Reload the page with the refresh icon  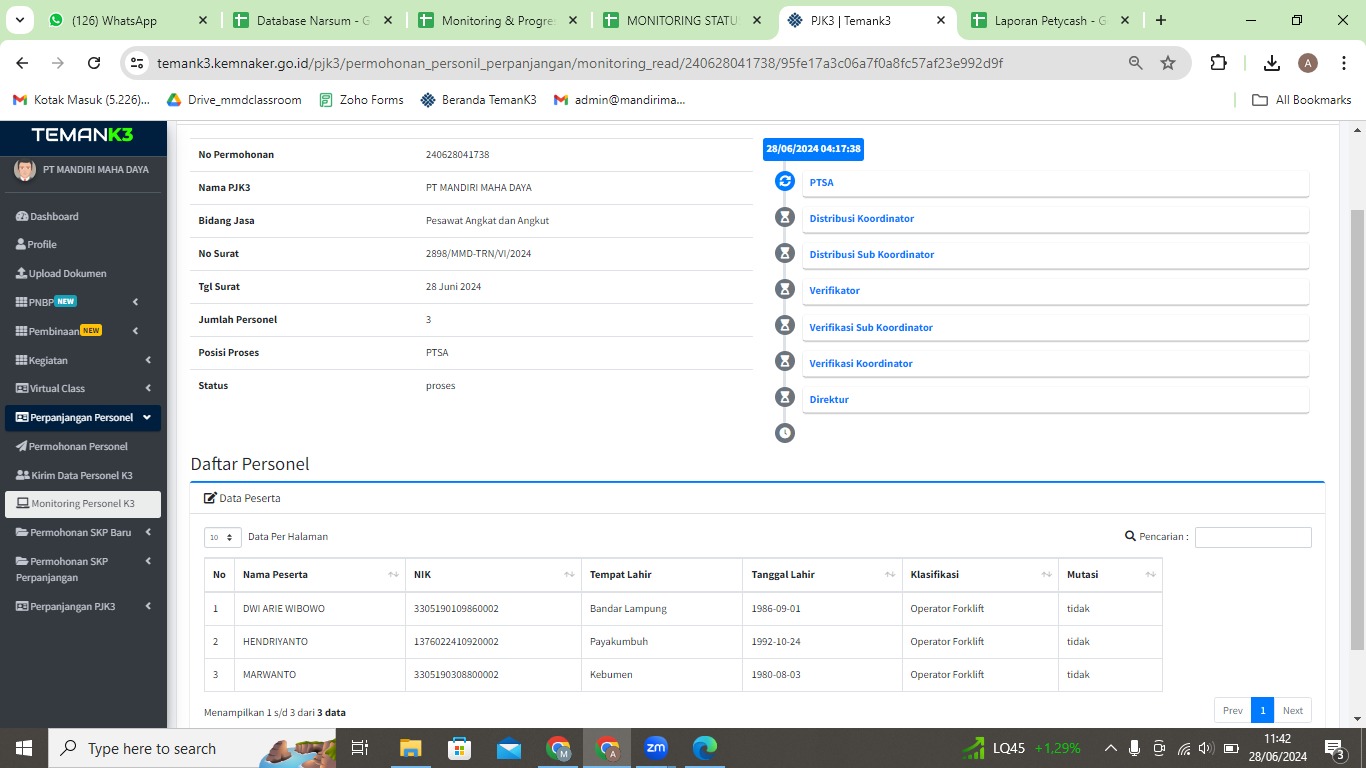coord(94,63)
